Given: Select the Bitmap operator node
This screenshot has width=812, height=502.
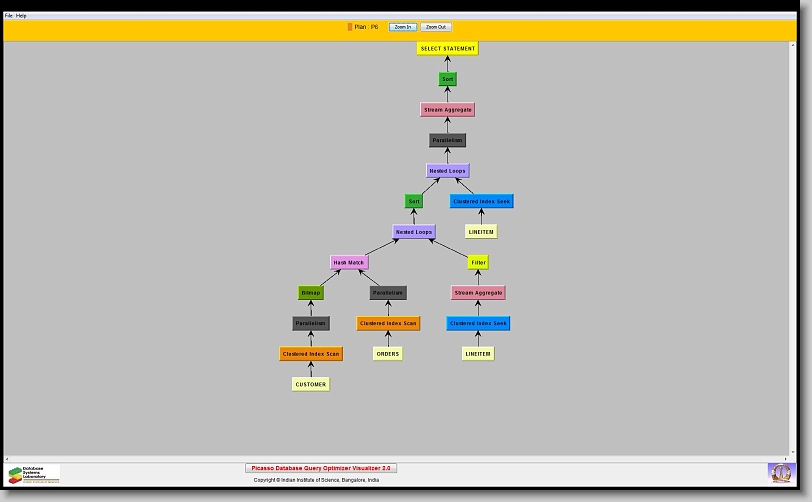Looking at the screenshot, I should click(311, 293).
